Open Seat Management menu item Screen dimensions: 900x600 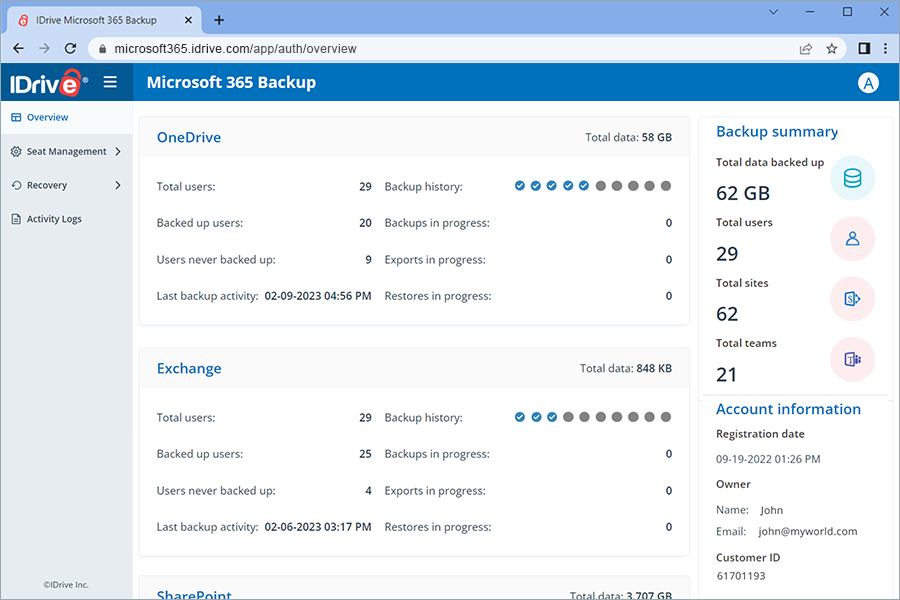coord(67,152)
